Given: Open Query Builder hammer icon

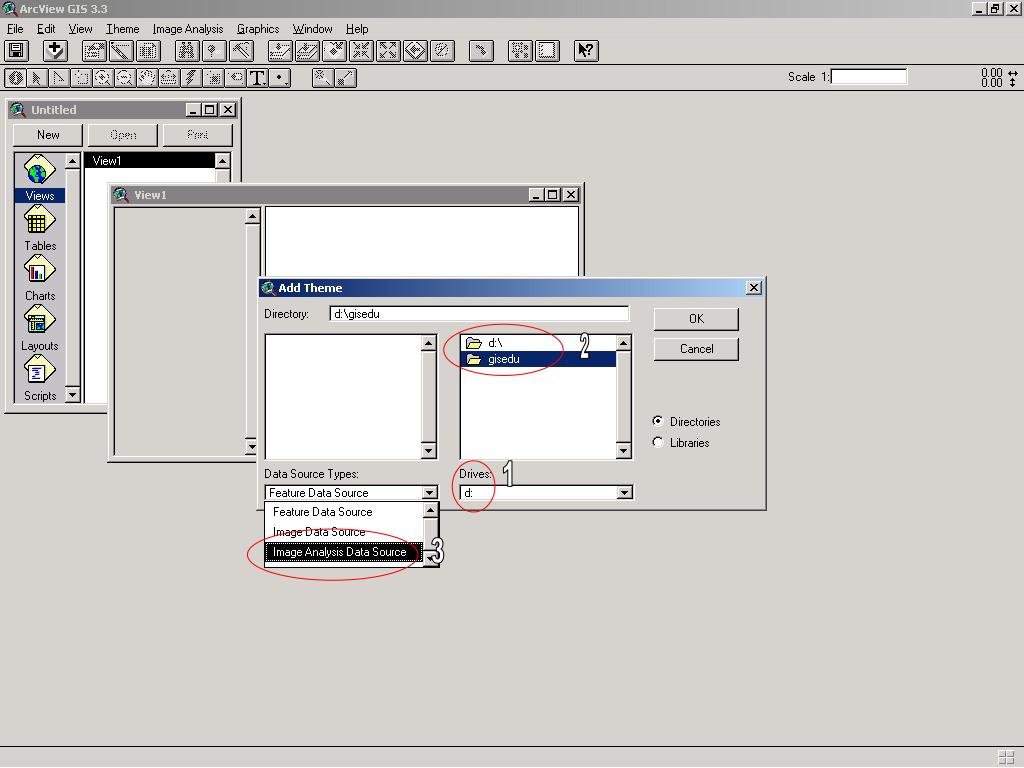Looking at the screenshot, I should (241, 50).
